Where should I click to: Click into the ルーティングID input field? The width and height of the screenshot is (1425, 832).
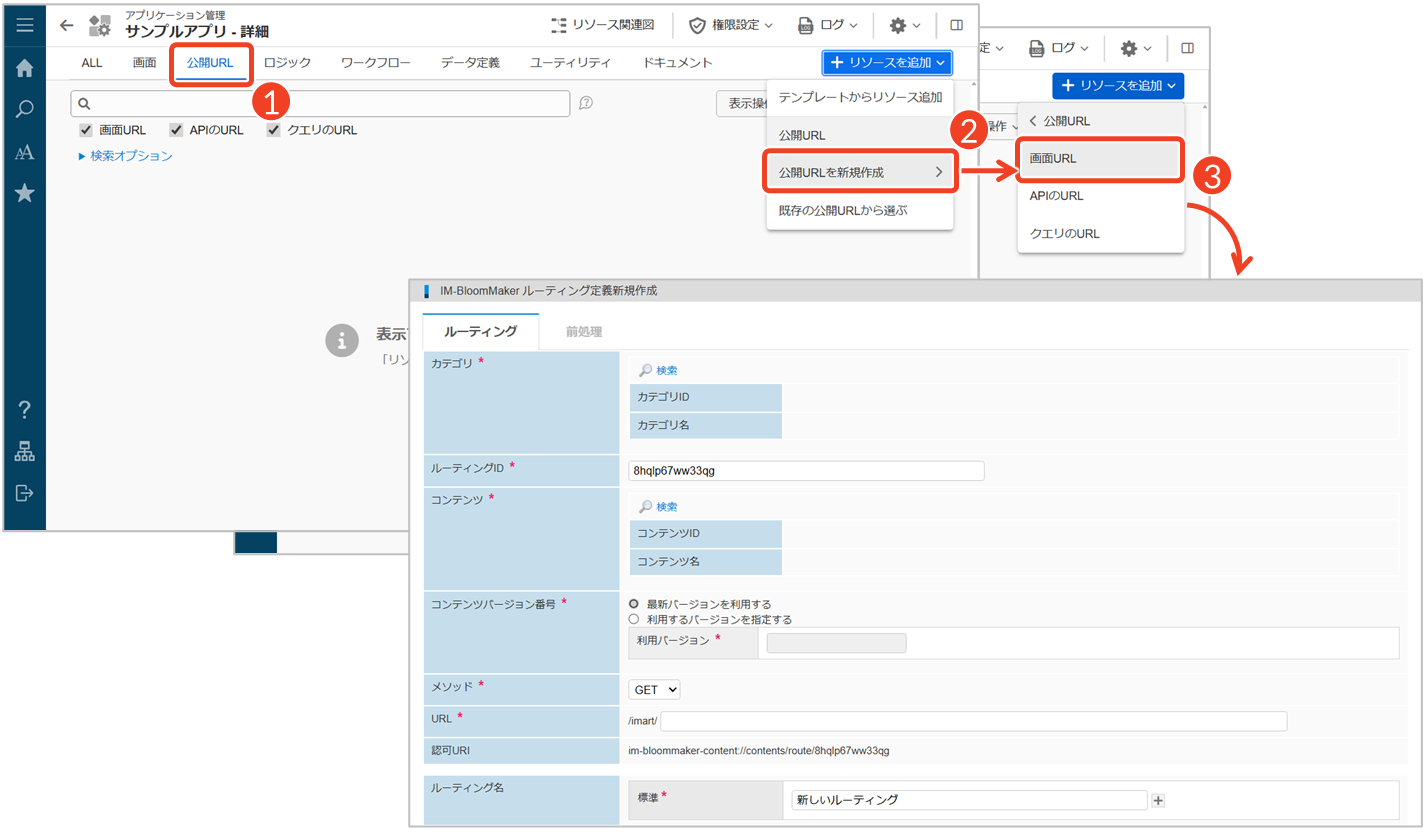806,470
